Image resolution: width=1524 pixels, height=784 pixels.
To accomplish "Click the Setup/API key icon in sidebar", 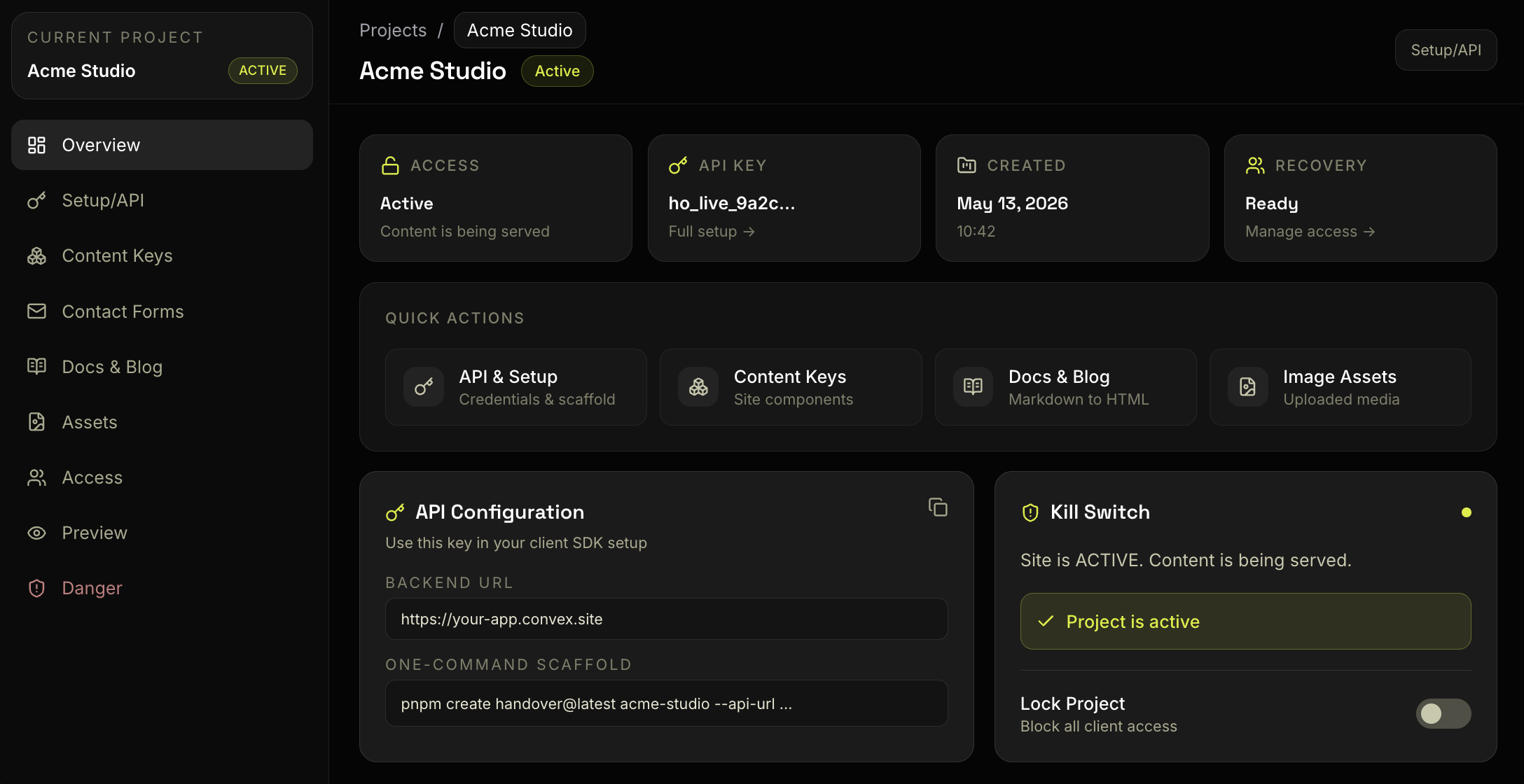I will pos(36,200).
